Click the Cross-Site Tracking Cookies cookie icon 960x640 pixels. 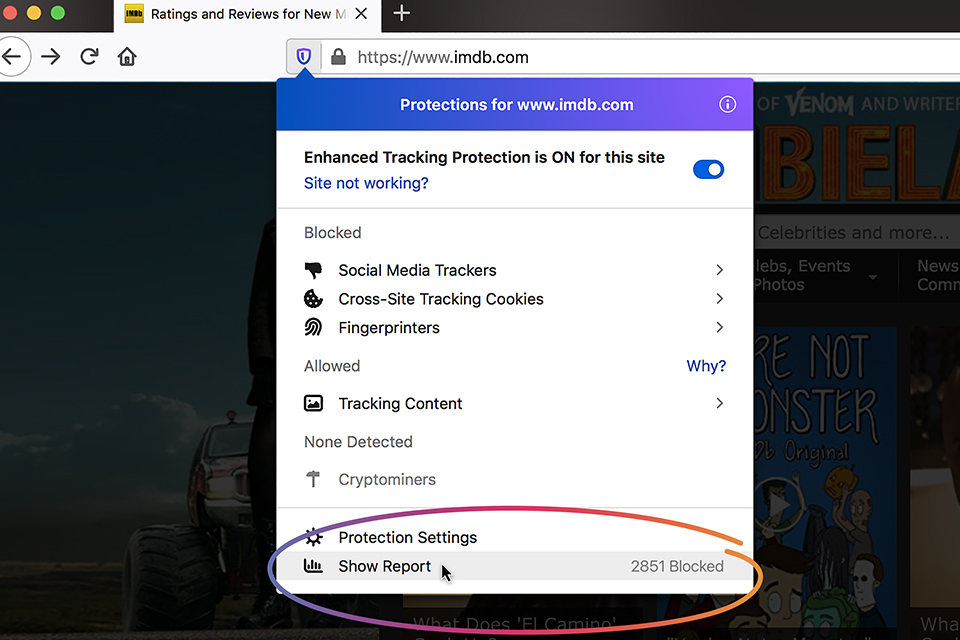pyautogui.click(x=313, y=299)
